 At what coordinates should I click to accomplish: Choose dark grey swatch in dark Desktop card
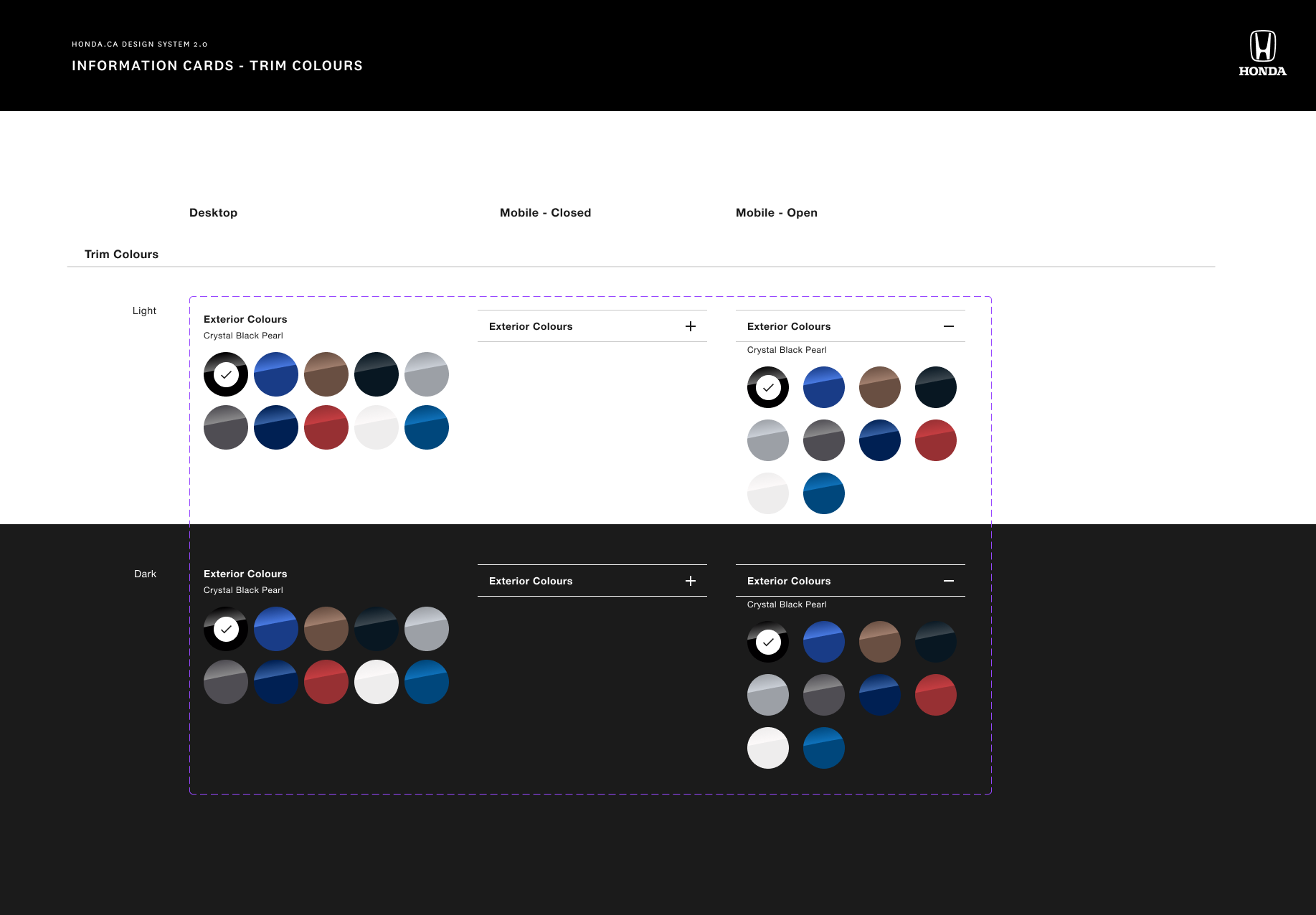pyautogui.click(x=226, y=682)
